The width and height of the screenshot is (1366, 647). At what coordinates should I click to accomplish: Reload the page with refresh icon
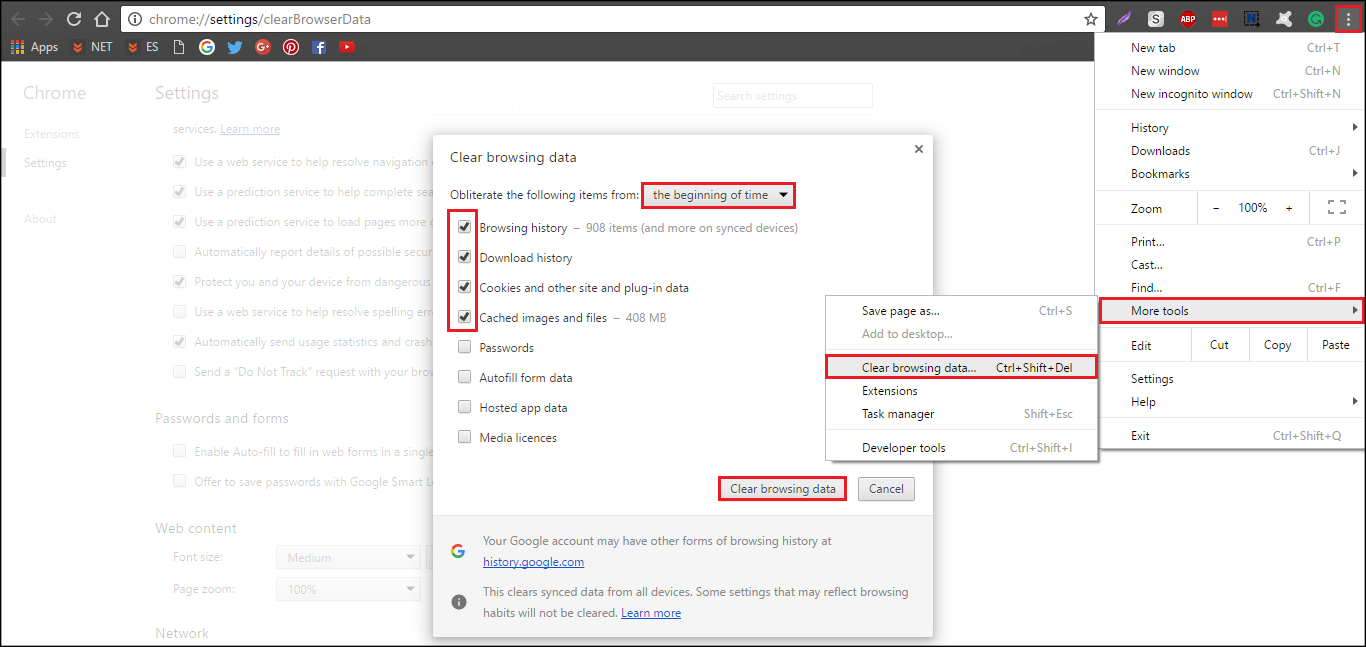(74, 18)
